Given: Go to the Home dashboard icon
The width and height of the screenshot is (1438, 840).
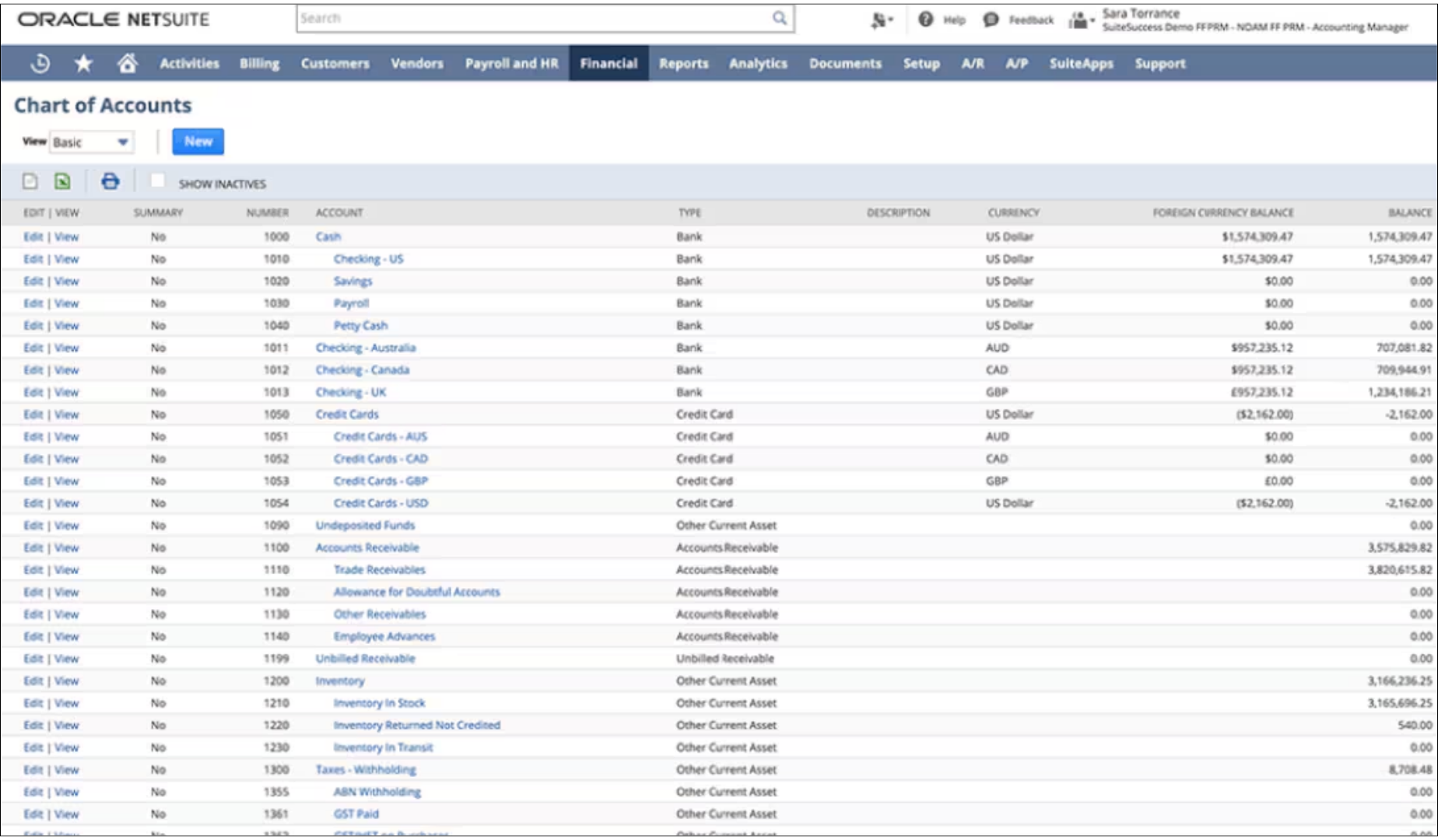Looking at the screenshot, I should pyautogui.click(x=128, y=63).
